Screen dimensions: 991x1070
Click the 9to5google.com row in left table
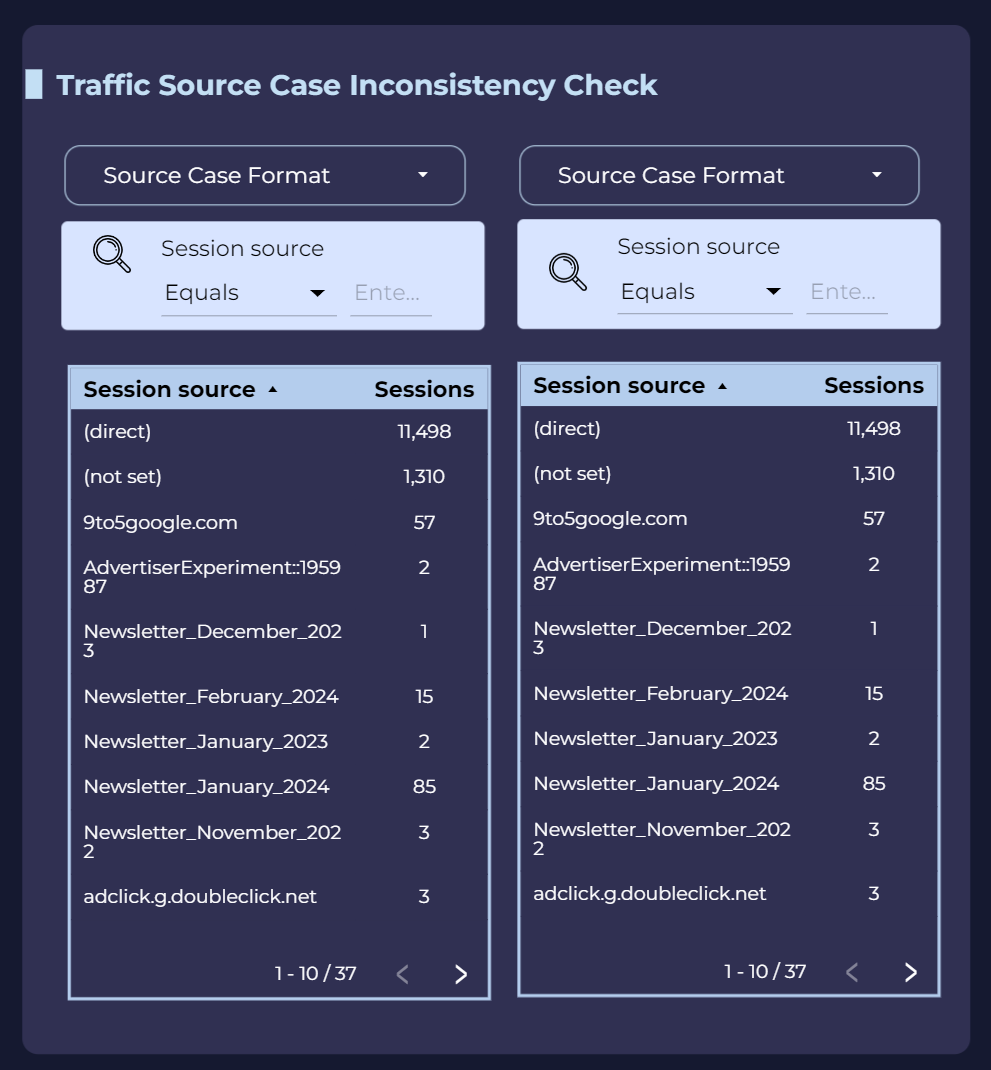(161, 522)
